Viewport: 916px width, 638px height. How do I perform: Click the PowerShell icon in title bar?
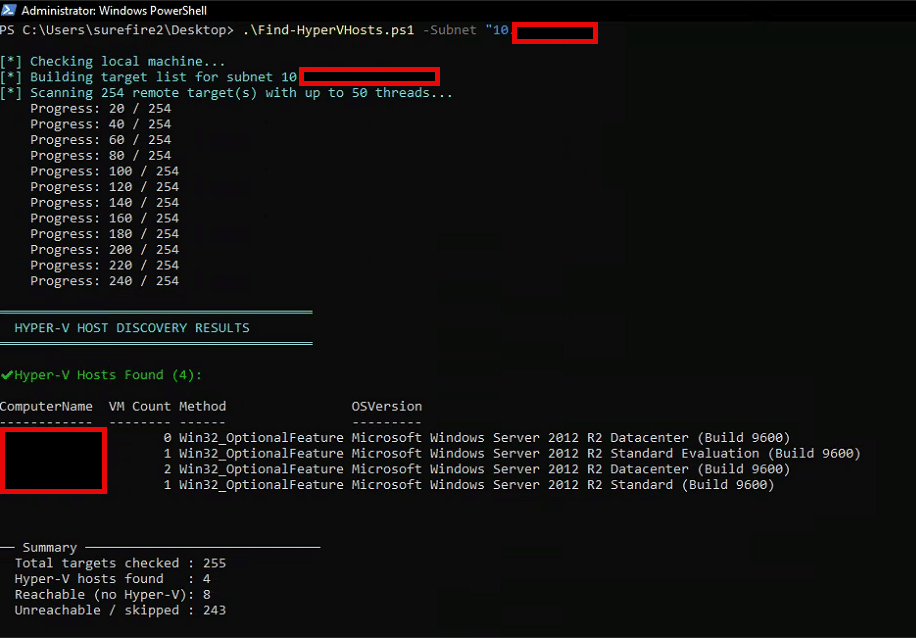8,10
